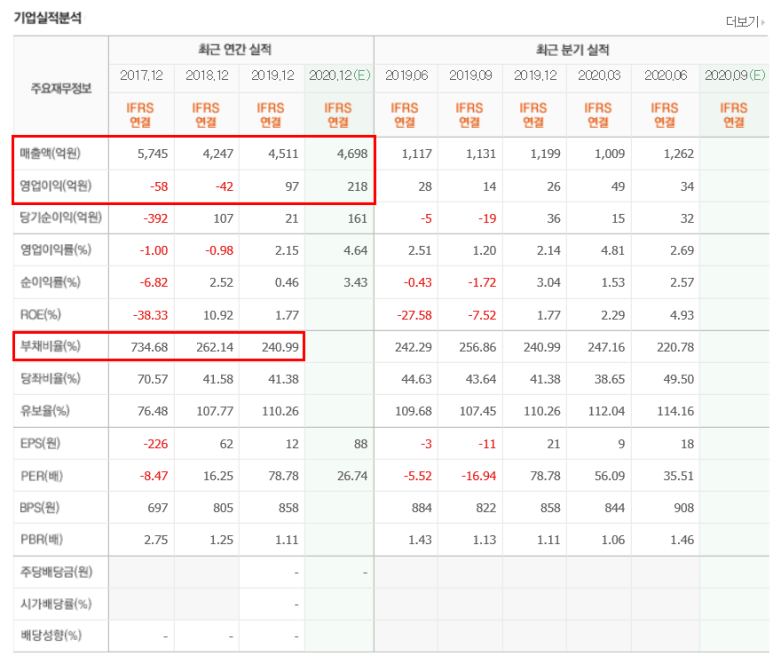Click the -16.94 quarterly PER value
This screenshot has width=773, height=656.
[x=478, y=477]
